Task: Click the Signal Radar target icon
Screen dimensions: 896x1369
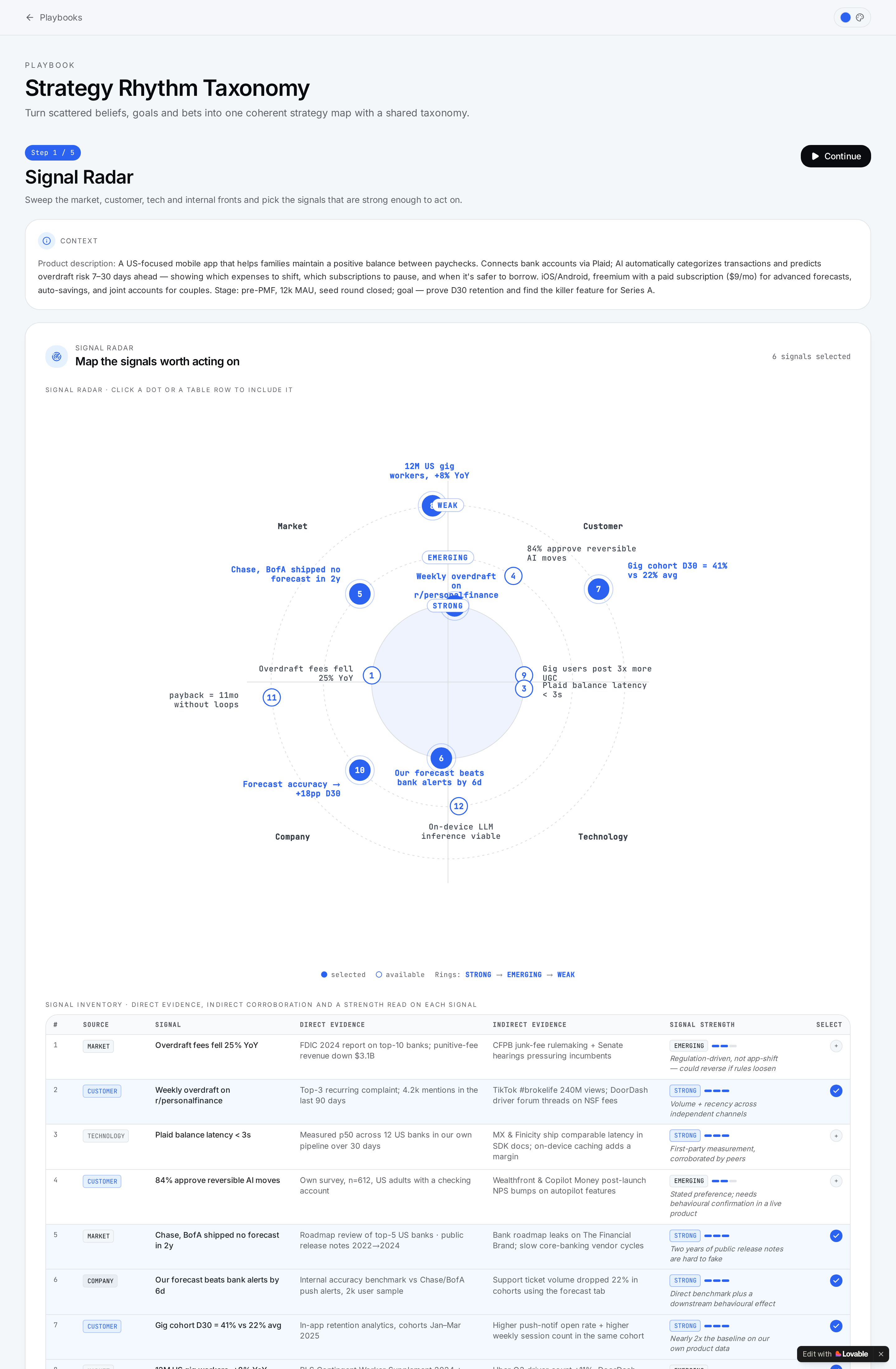Action: 56,357
